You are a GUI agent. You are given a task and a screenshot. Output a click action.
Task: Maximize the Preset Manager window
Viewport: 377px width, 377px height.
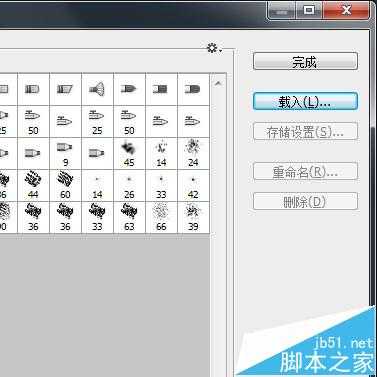tap(309, 10)
